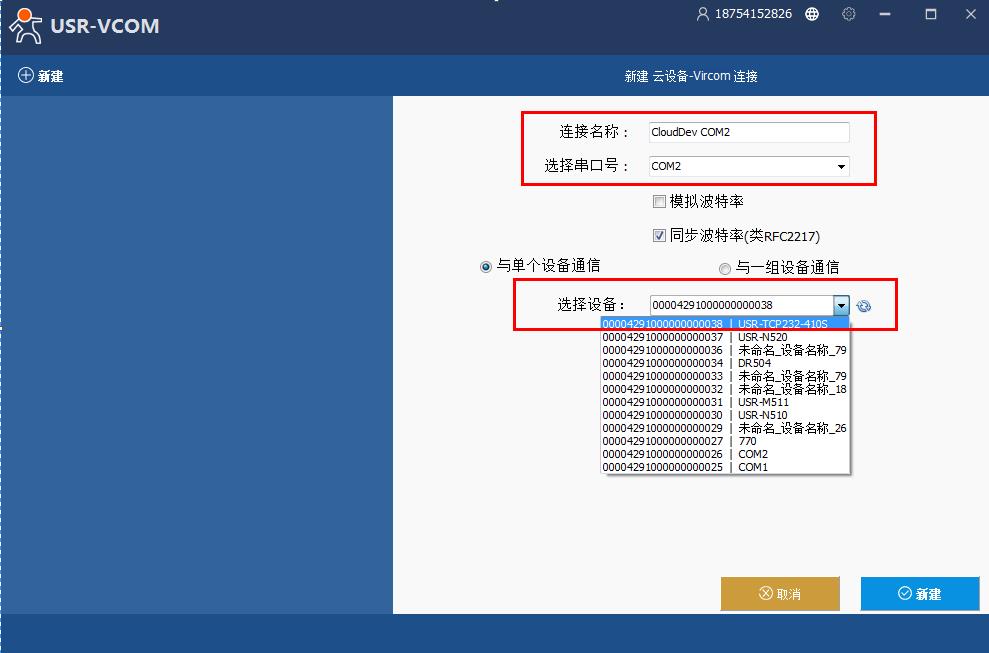Open the settings gear icon
989x653 pixels.
click(849, 14)
